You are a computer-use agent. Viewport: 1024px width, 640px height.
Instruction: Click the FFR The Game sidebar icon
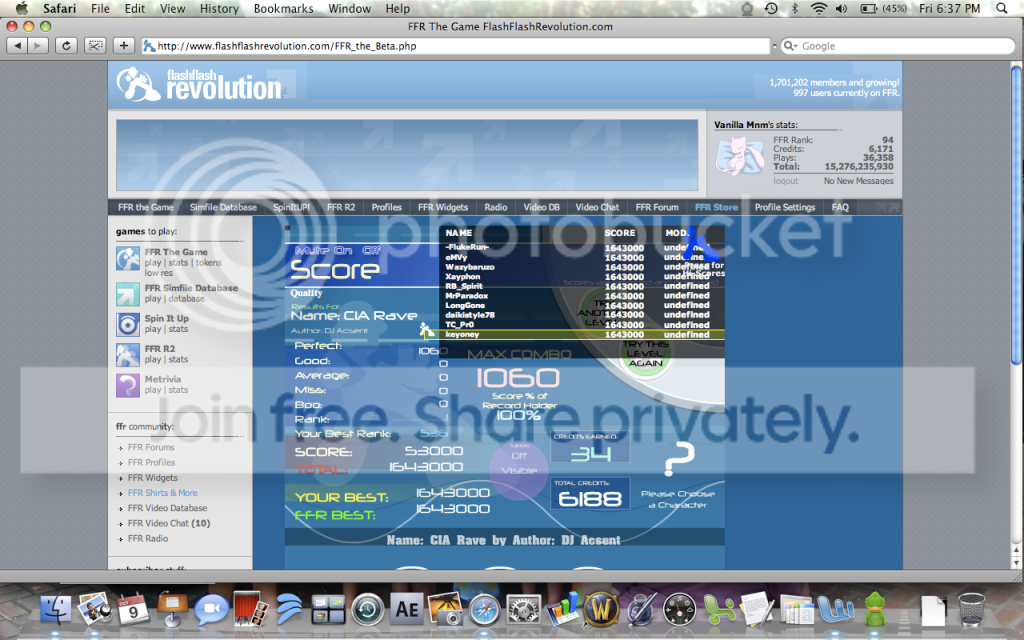pyautogui.click(x=127, y=259)
